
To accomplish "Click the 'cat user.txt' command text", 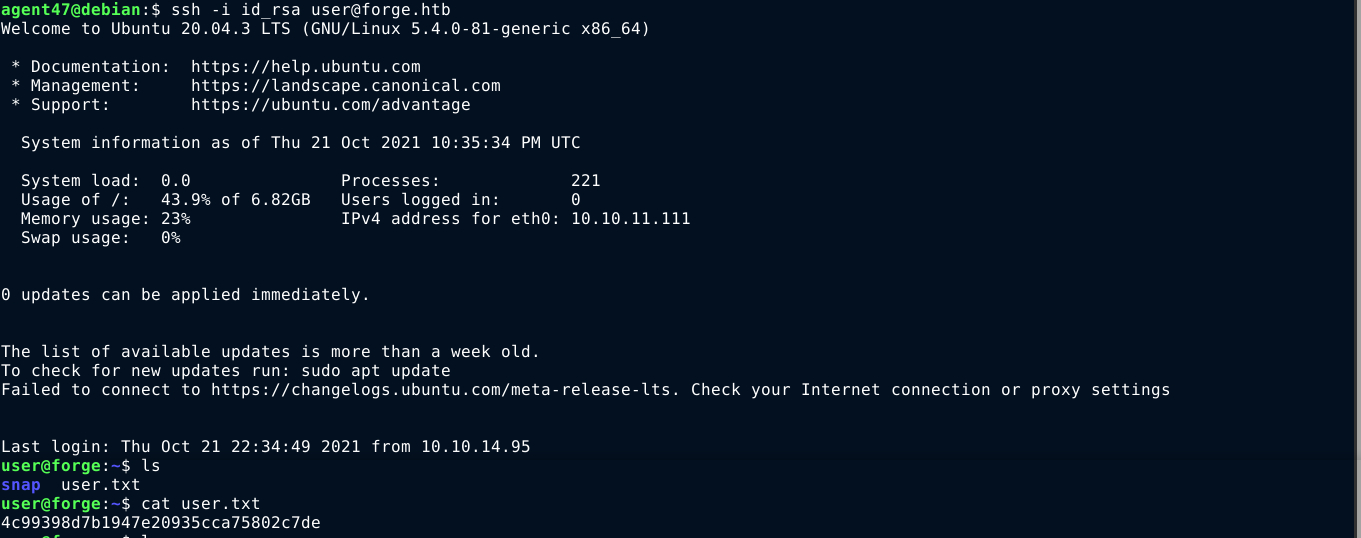I will [200, 504].
